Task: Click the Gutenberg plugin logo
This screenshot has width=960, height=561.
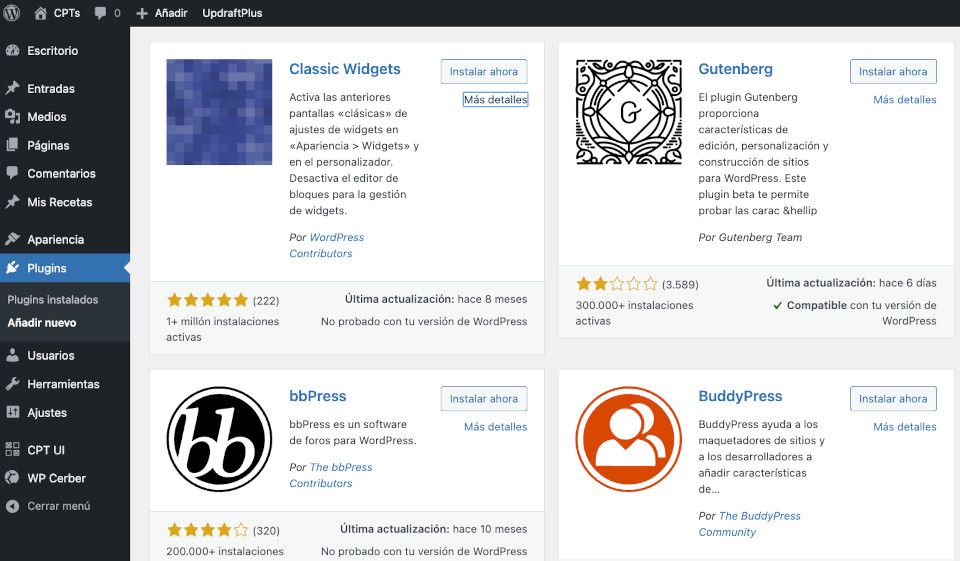Action: 629,112
